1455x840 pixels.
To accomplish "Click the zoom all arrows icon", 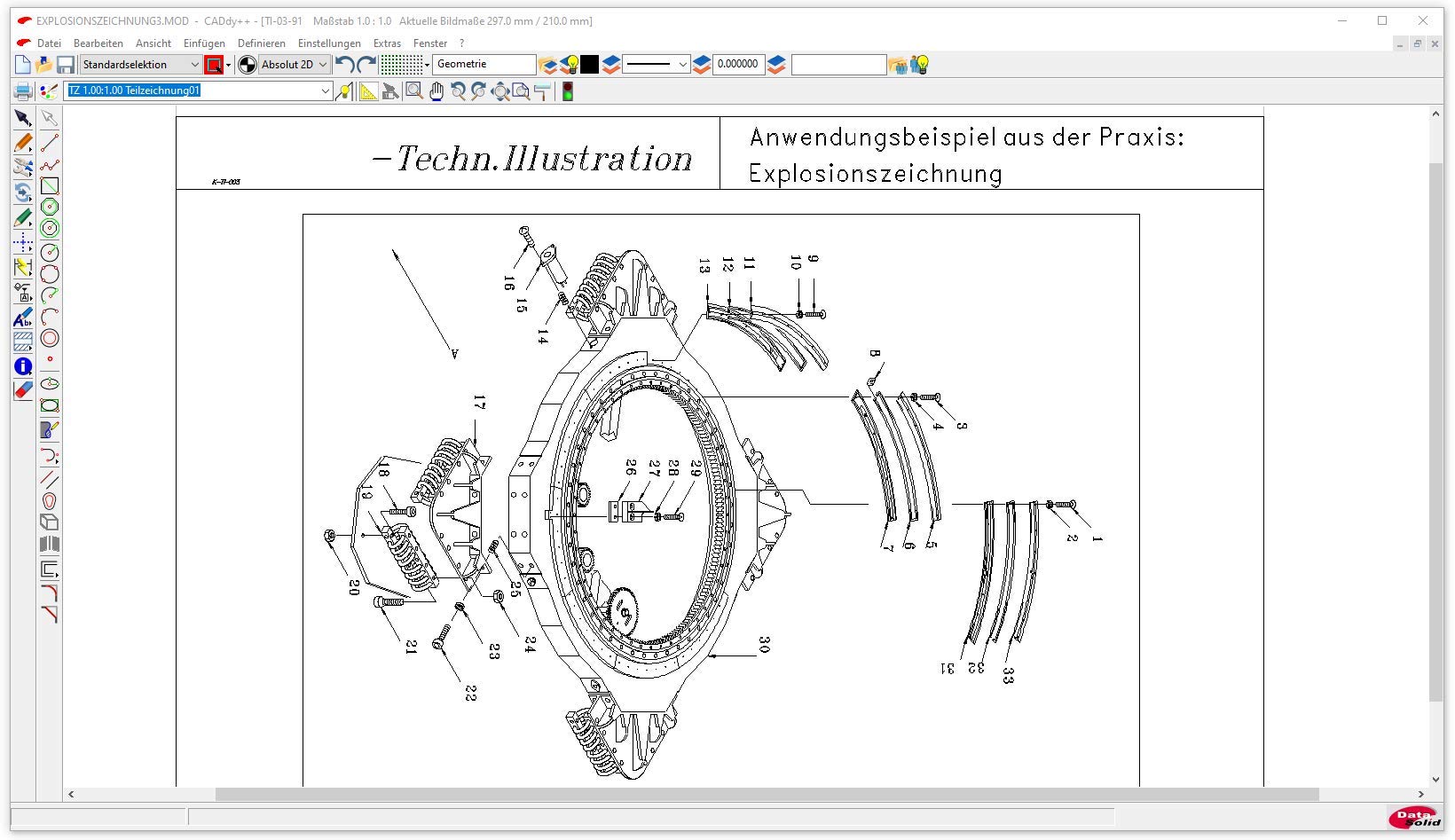I will [x=501, y=90].
